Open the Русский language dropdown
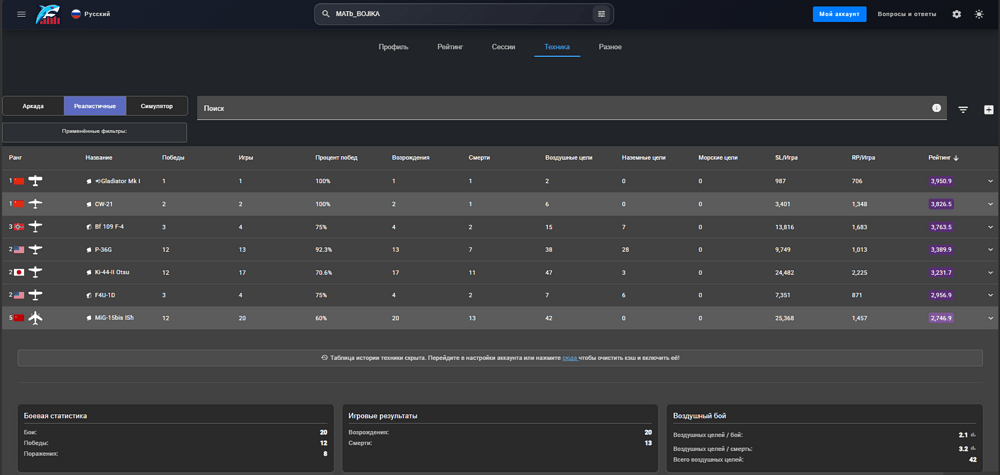 [91, 14]
